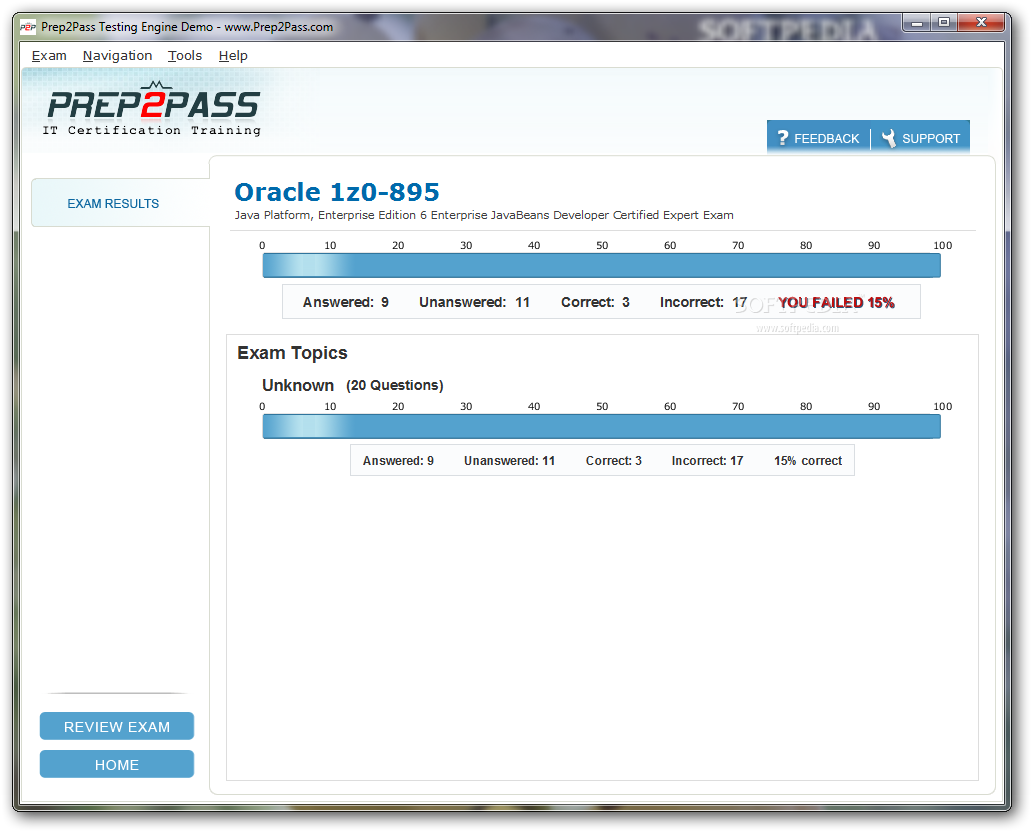Click the YOU FAILED 15% result text

(x=836, y=303)
